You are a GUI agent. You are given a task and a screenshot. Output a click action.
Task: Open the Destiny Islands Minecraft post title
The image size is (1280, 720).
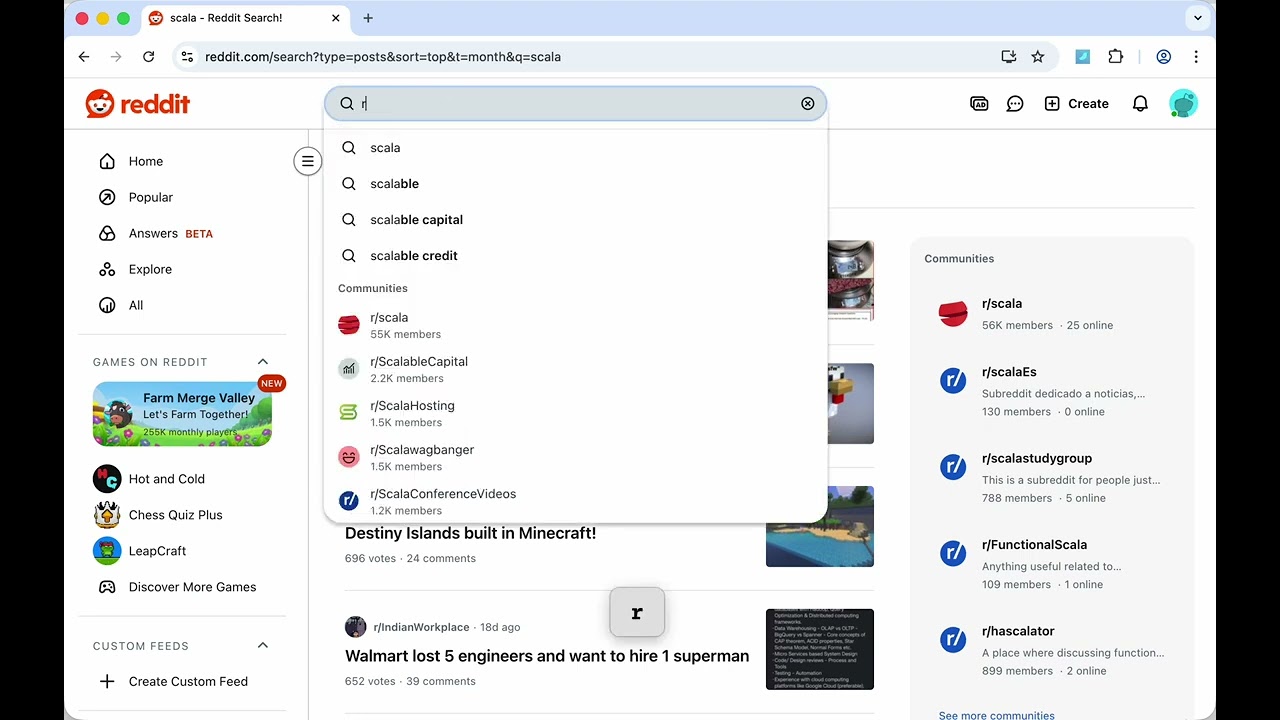(x=470, y=534)
